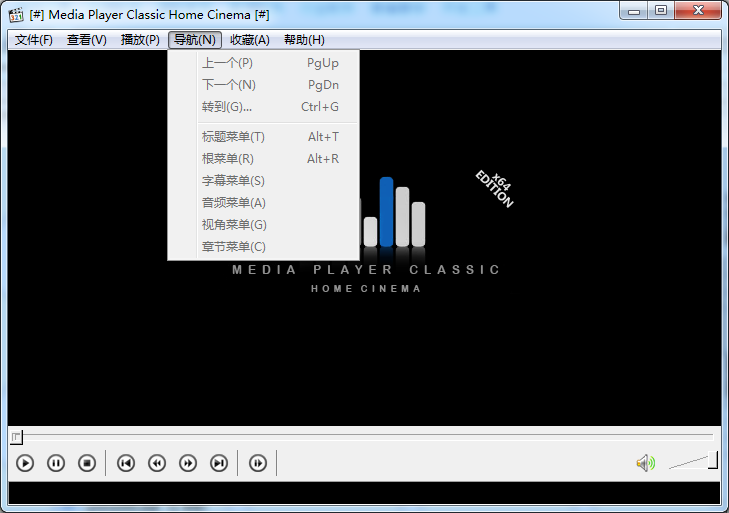Click the fast-forward (increase speed) icon

pyautogui.click(x=188, y=463)
